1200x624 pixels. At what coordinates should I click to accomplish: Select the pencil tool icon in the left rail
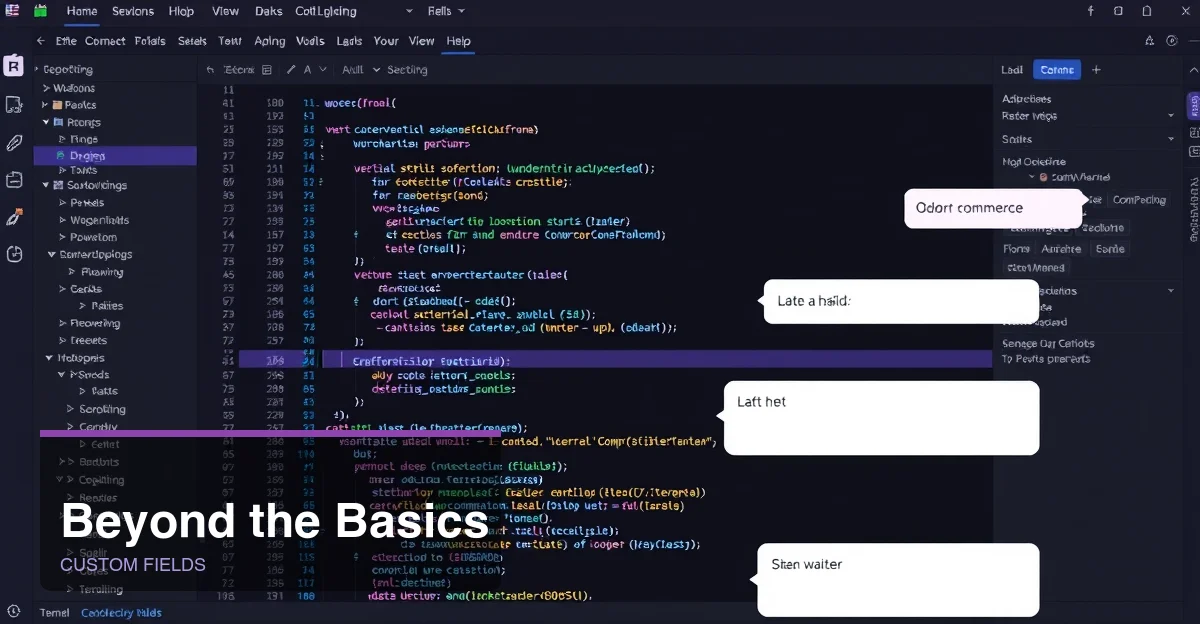(14, 143)
